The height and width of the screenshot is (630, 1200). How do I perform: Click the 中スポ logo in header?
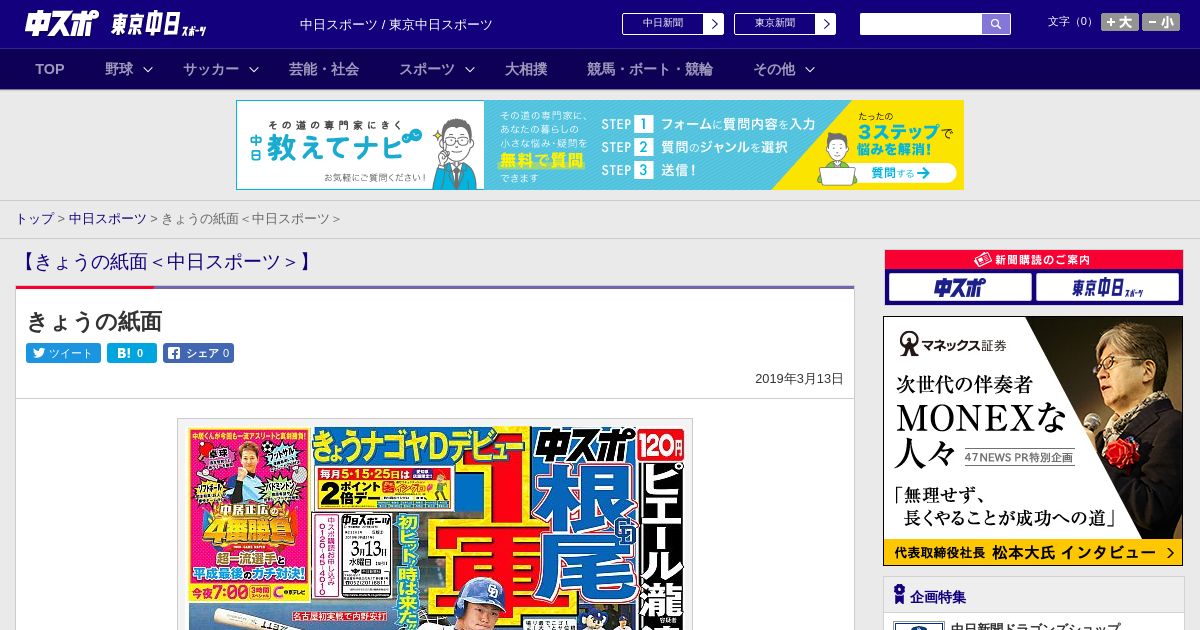pyautogui.click(x=61, y=24)
